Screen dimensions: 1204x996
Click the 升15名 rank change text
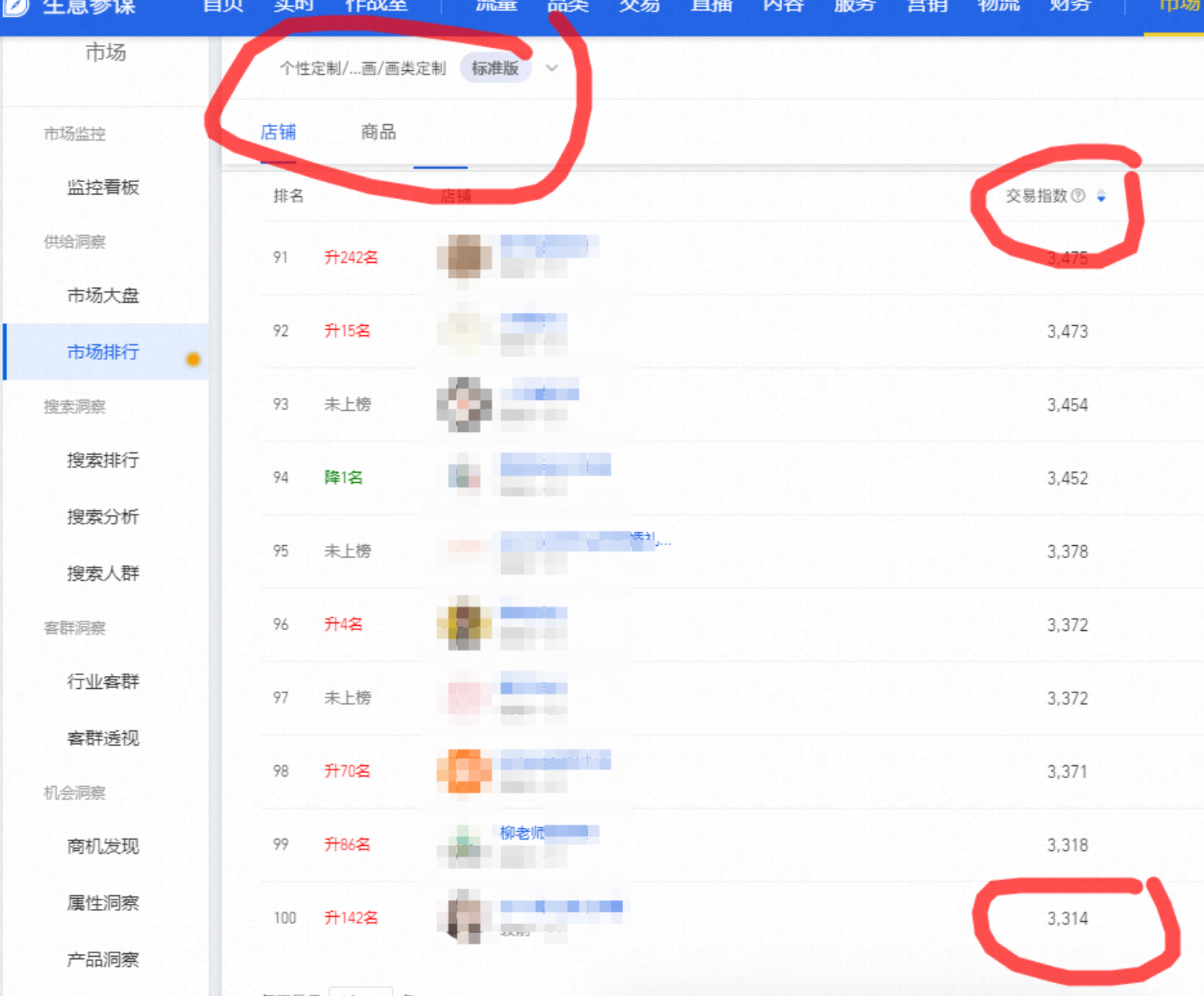[347, 331]
